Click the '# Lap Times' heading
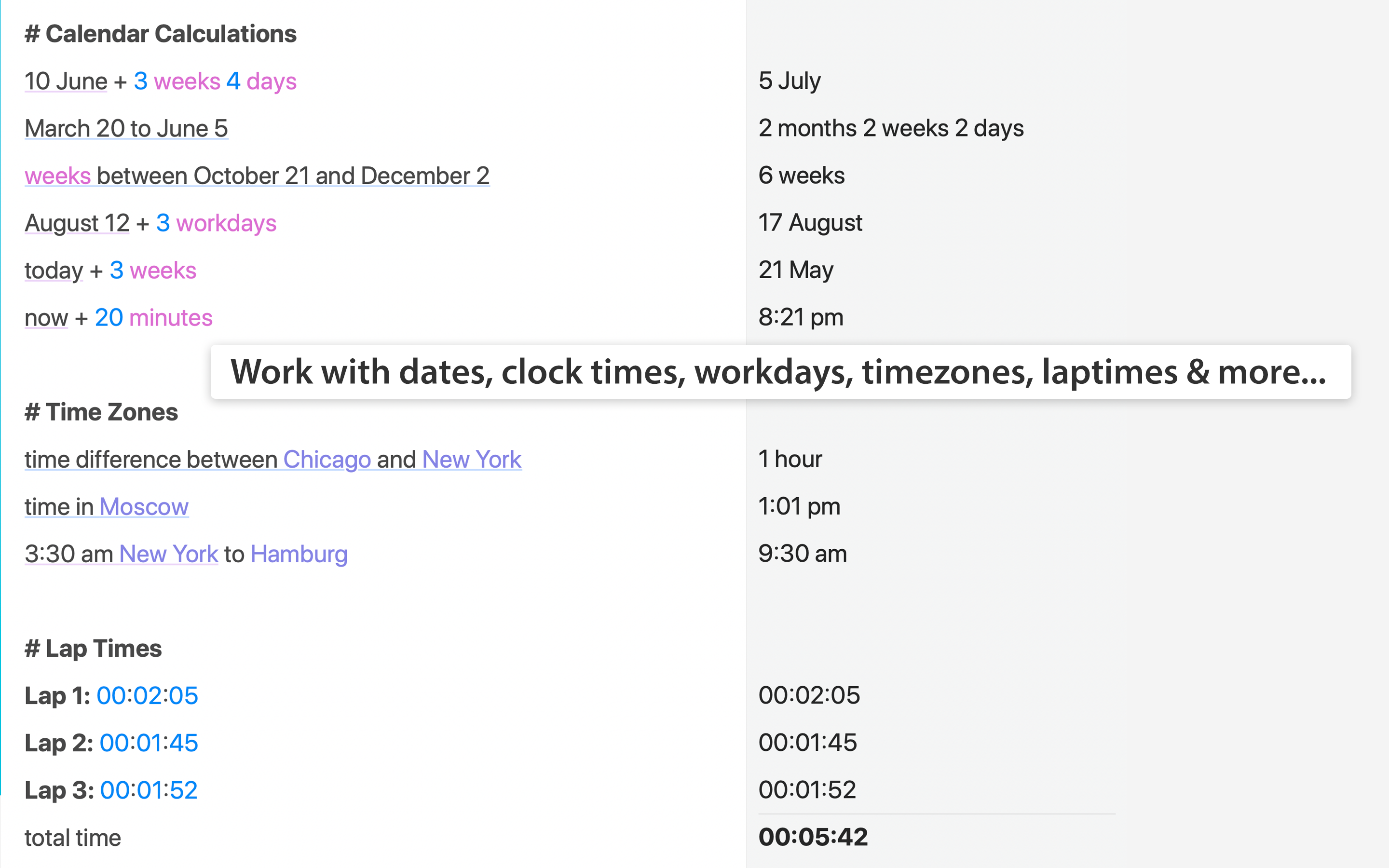1389x868 pixels. [94, 648]
